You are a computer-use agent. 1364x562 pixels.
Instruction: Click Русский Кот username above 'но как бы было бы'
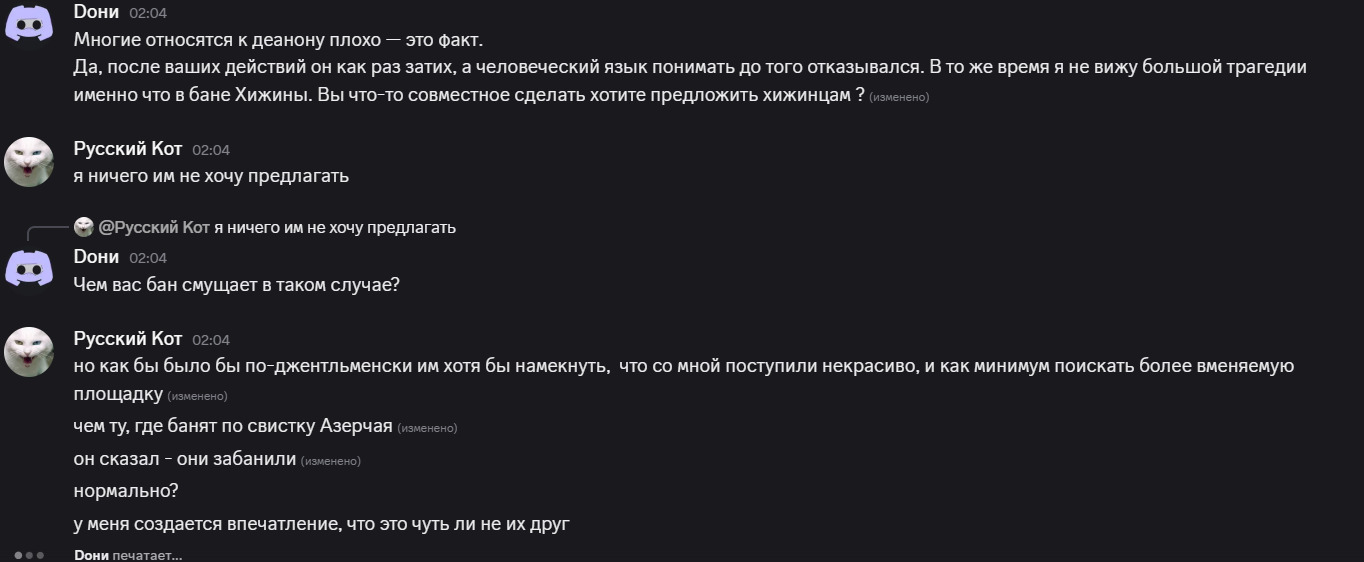[128, 338]
